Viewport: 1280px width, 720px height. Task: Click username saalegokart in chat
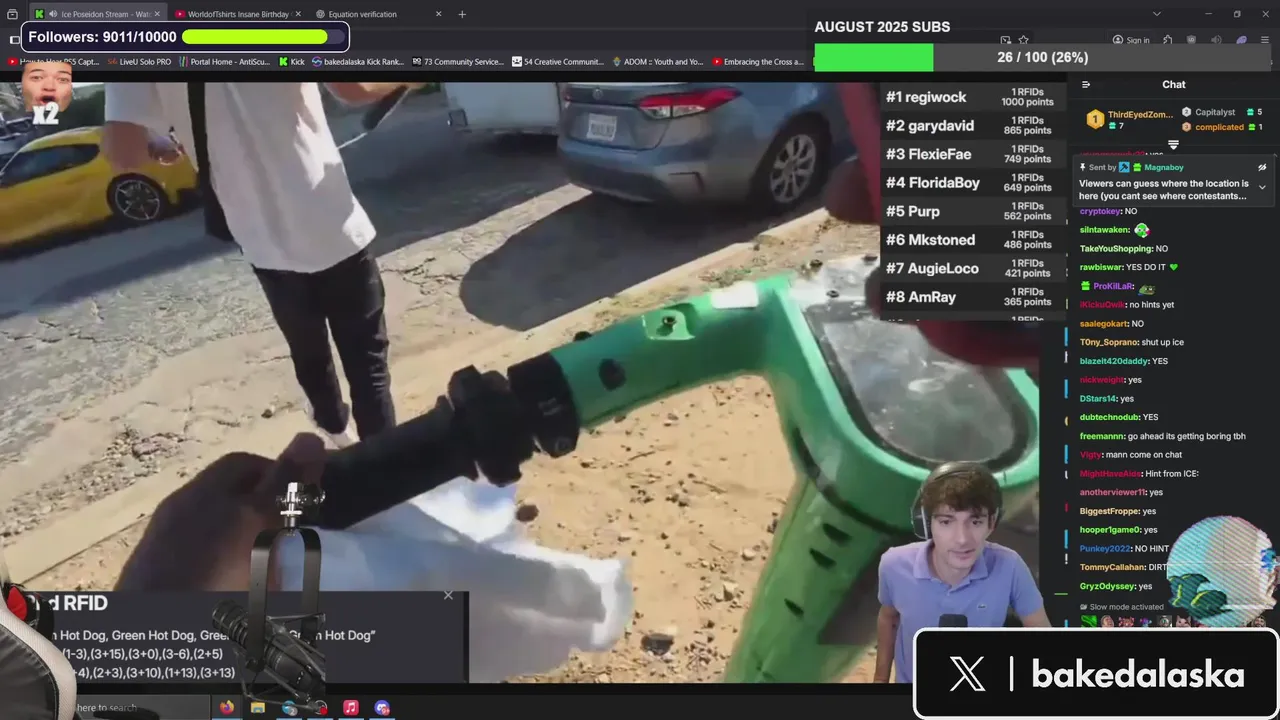coord(1104,324)
